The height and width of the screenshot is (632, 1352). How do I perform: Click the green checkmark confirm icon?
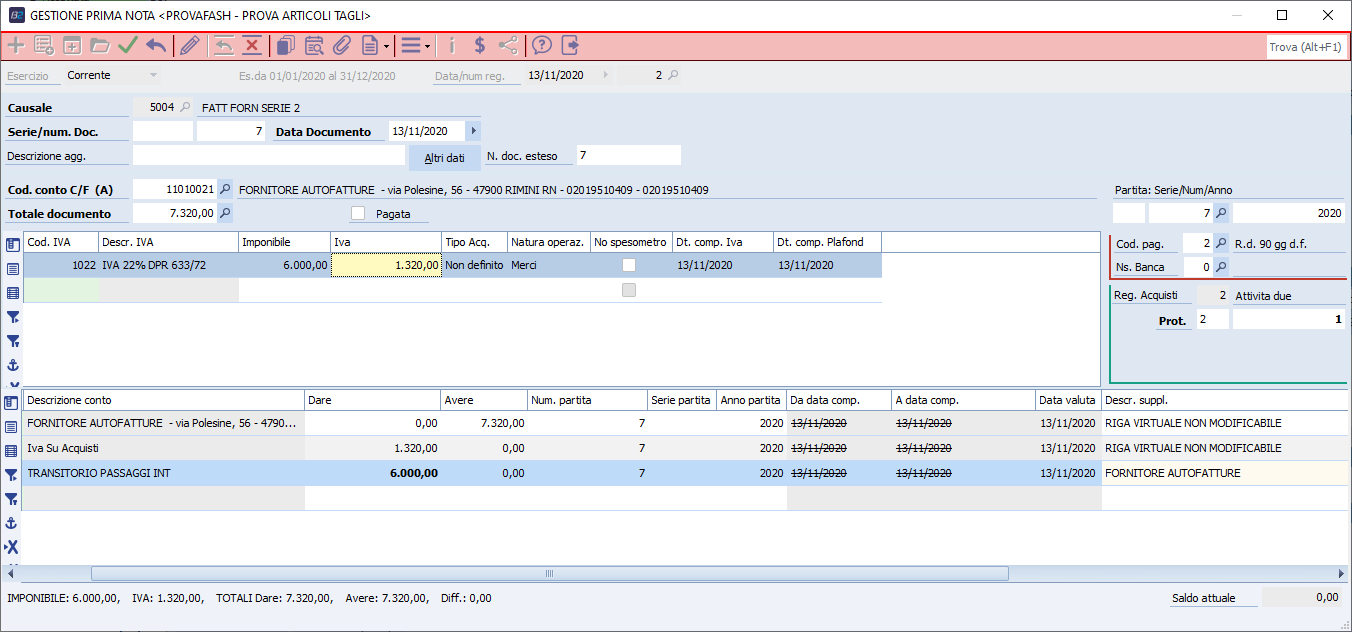(127, 45)
